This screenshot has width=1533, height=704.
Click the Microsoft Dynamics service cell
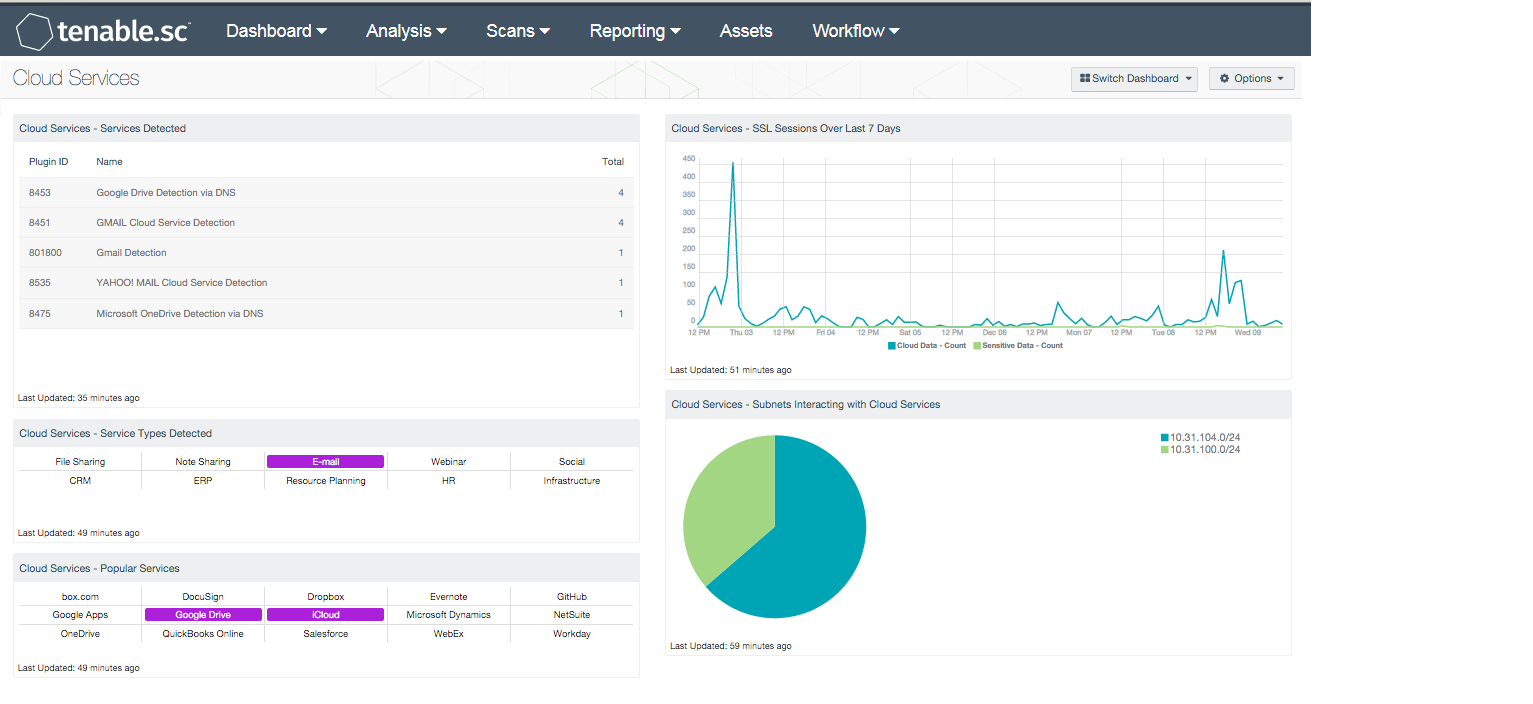(448, 615)
